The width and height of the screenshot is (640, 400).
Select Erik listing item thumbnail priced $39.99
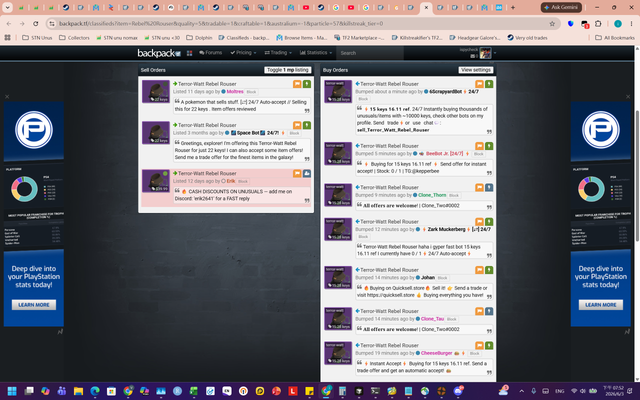[x=156, y=181]
